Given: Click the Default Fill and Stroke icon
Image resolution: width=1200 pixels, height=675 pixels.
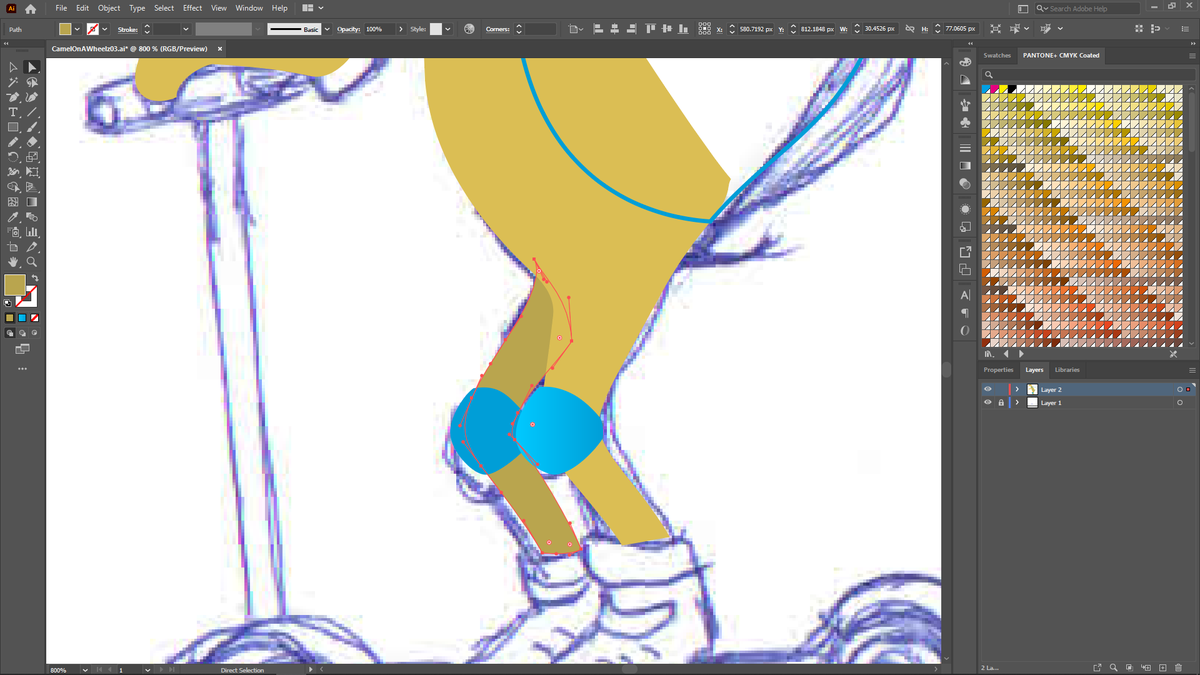Looking at the screenshot, I should (9, 302).
